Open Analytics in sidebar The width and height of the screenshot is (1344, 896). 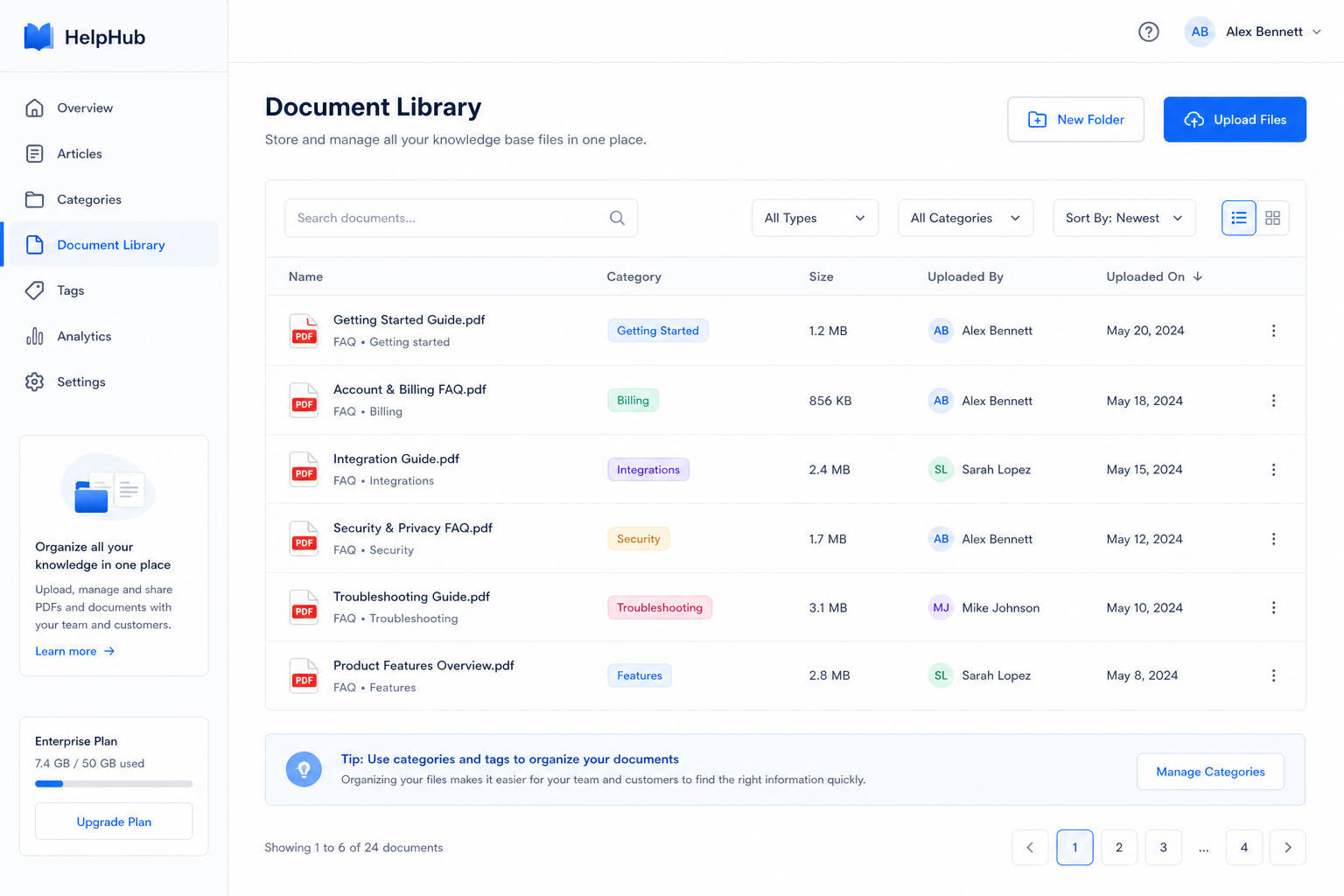(111, 336)
